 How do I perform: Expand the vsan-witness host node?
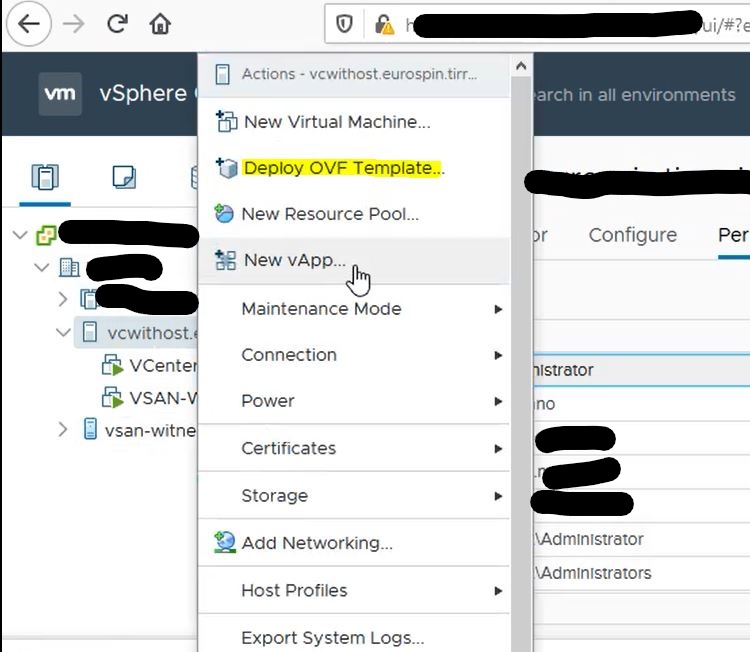(x=63, y=430)
